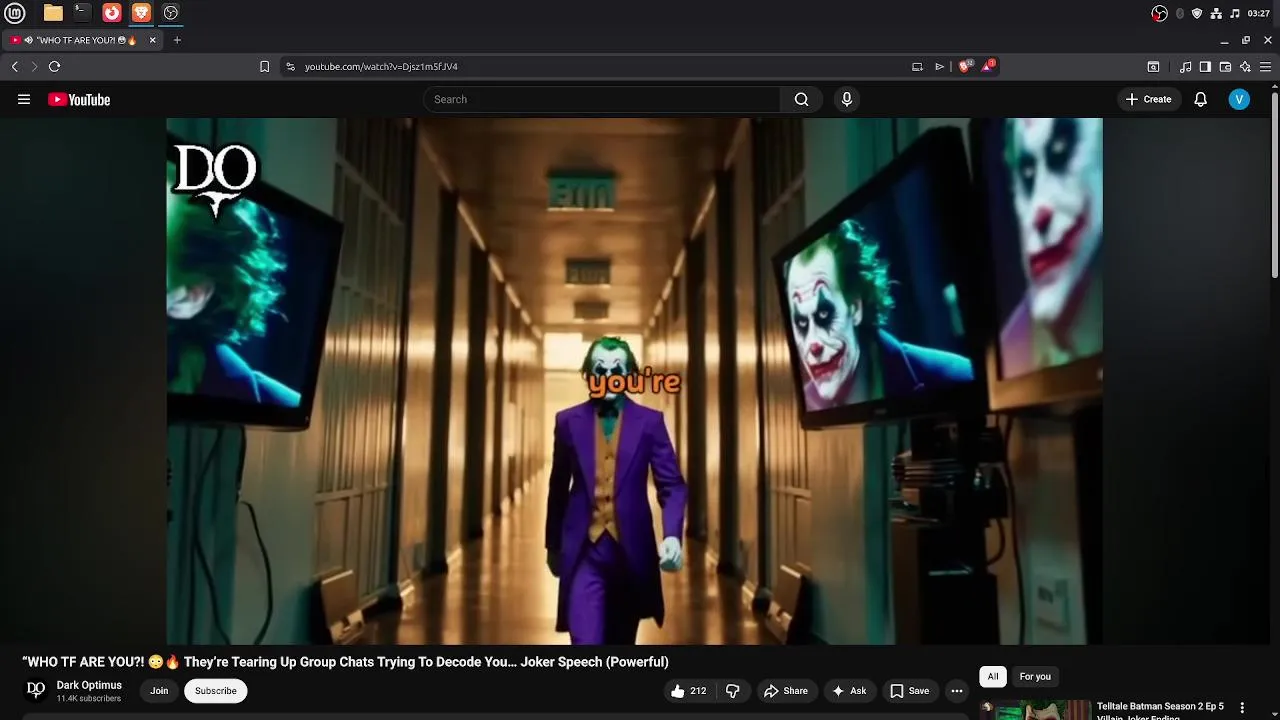Click the YouTube Search field
Image resolution: width=1280 pixels, height=720 pixels.
(x=602, y=99)
